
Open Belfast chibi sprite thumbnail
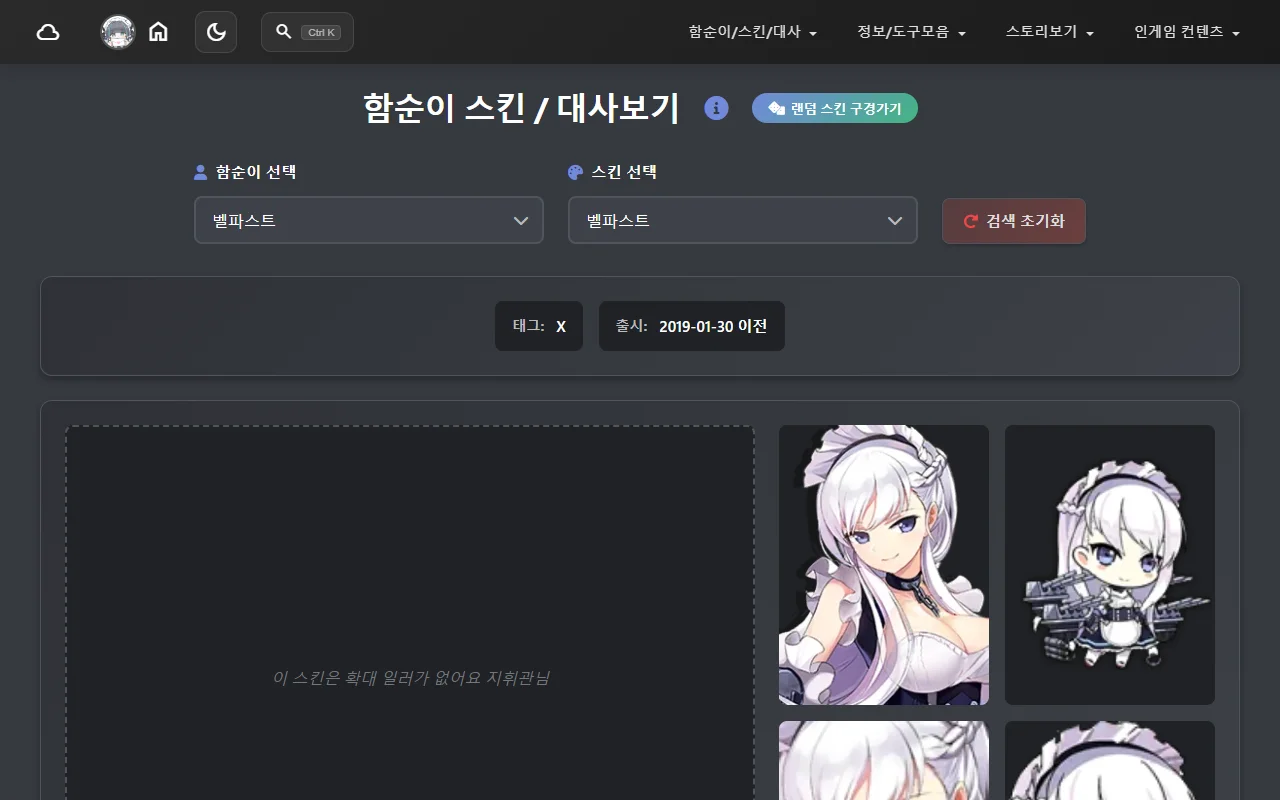pos(1110,565)
